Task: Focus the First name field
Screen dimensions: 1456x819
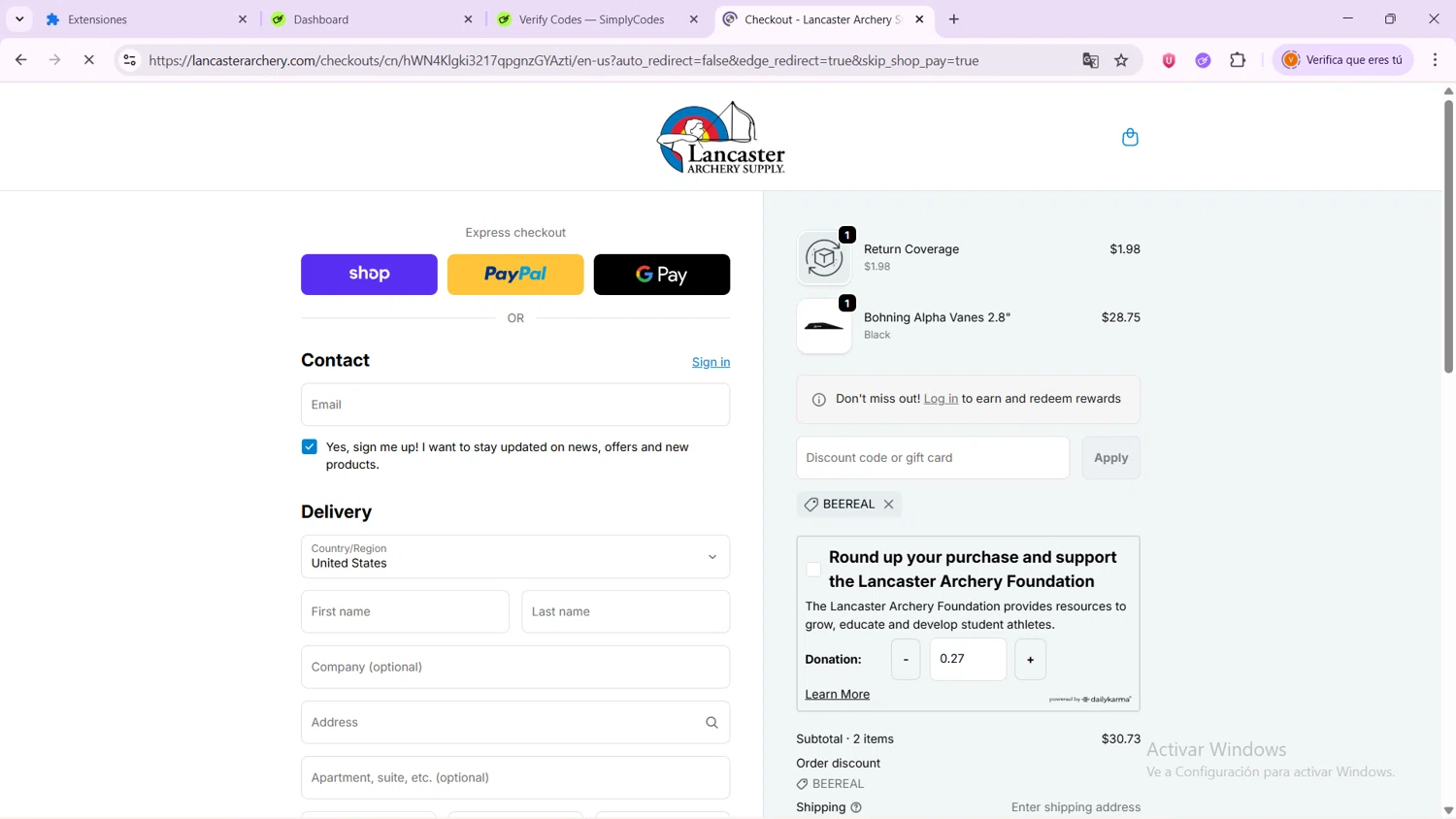Action: point(405,612)
